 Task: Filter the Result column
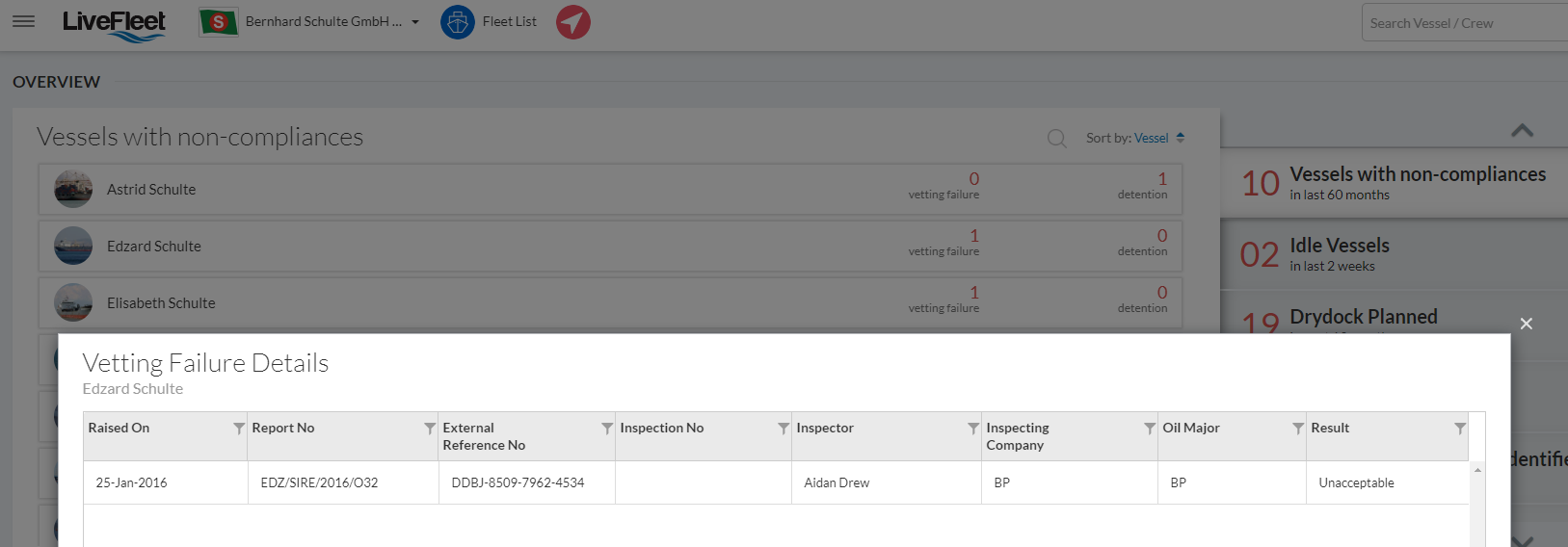pos(1460,429)
